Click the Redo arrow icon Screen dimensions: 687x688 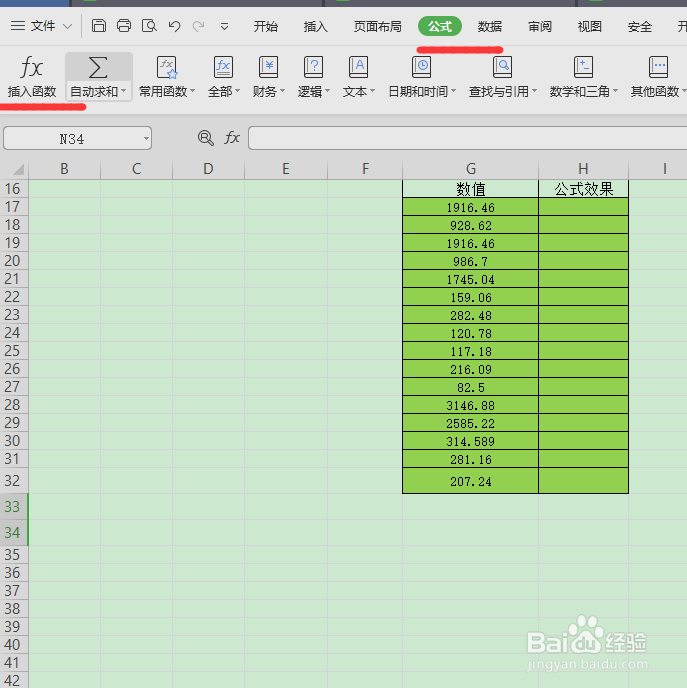tap(199, 26)
